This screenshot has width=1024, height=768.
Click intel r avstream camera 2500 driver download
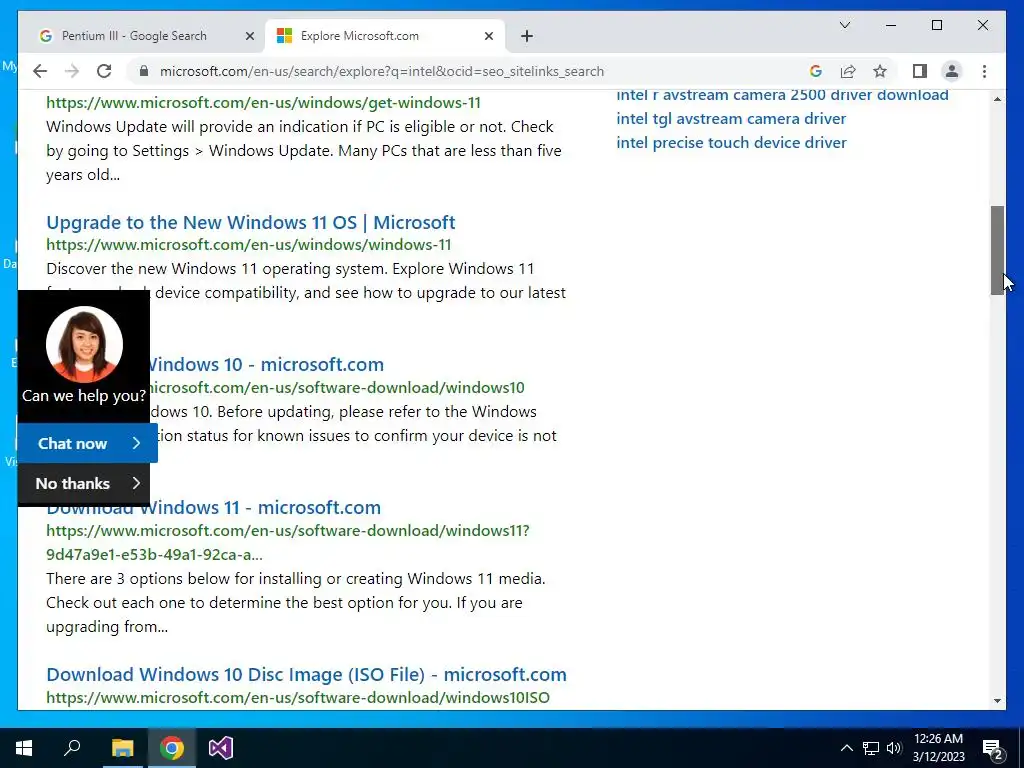[782, 95]
